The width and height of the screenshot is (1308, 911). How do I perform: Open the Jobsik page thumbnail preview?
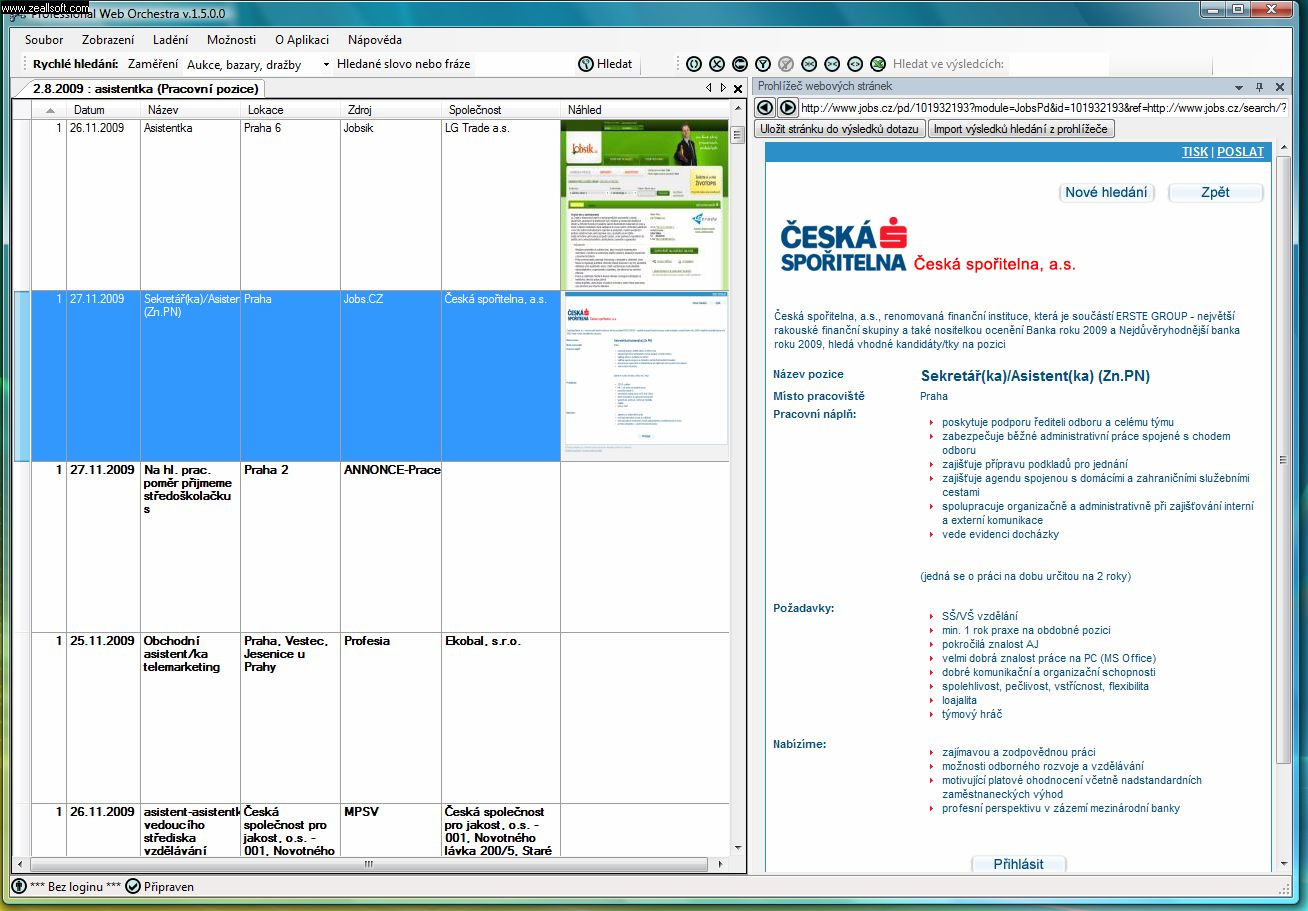[645, 205]
